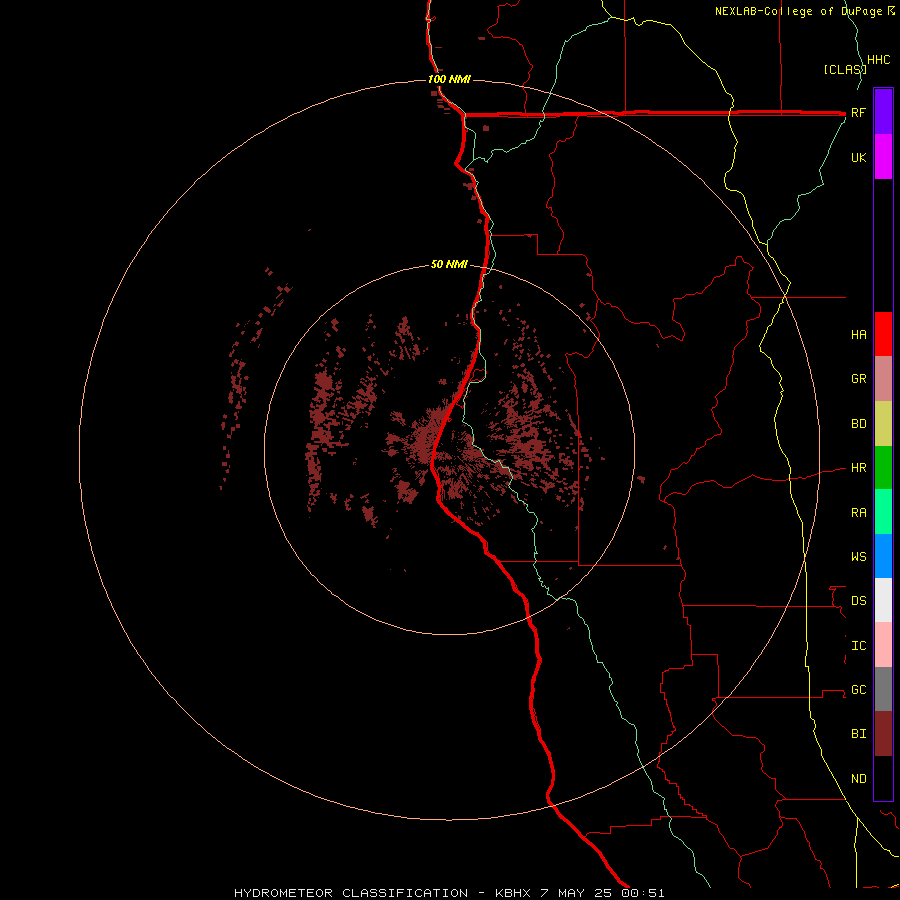
Task: Click the GR legend label
Action: (x=858, y=379)
